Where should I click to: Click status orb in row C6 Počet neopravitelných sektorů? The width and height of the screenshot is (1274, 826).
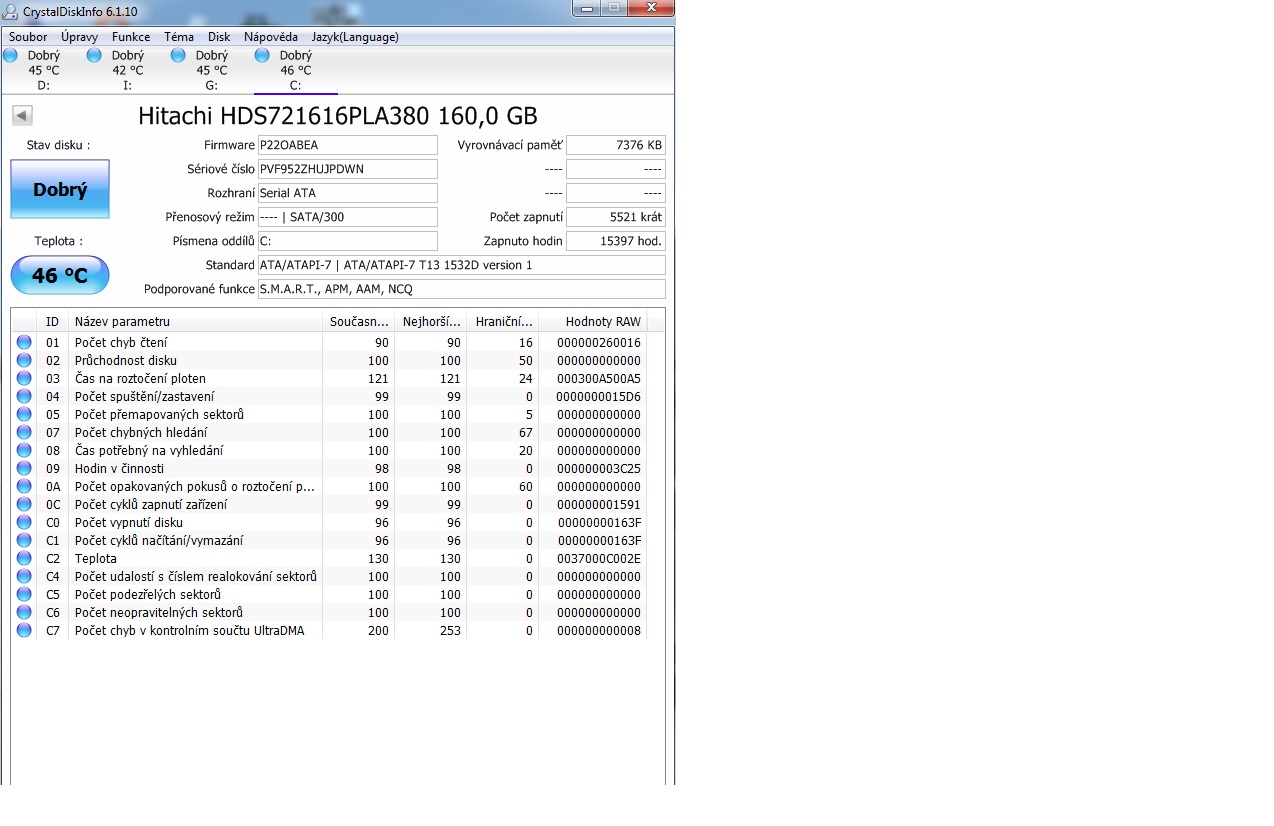(24, 612)
